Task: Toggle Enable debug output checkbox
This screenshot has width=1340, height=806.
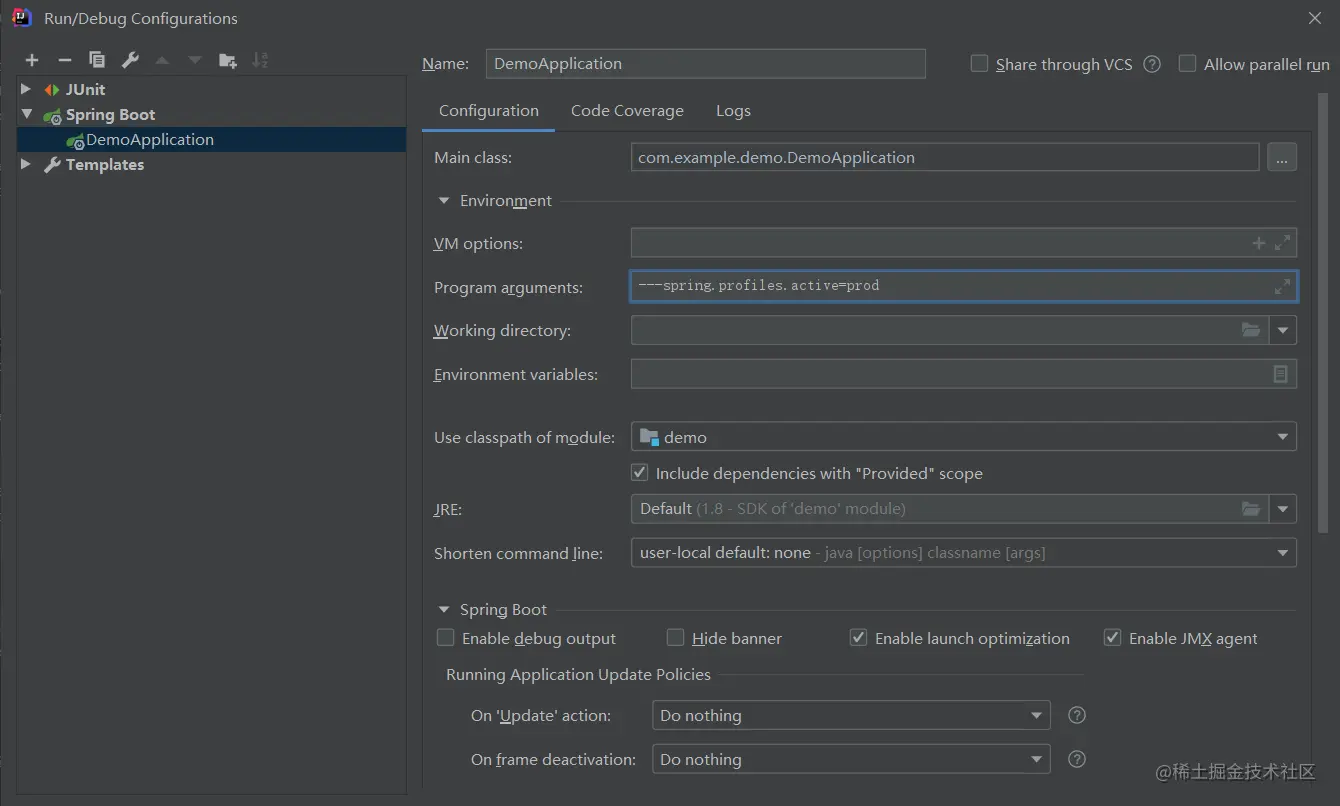Action: pyautogui.click(x=446, y=638)
